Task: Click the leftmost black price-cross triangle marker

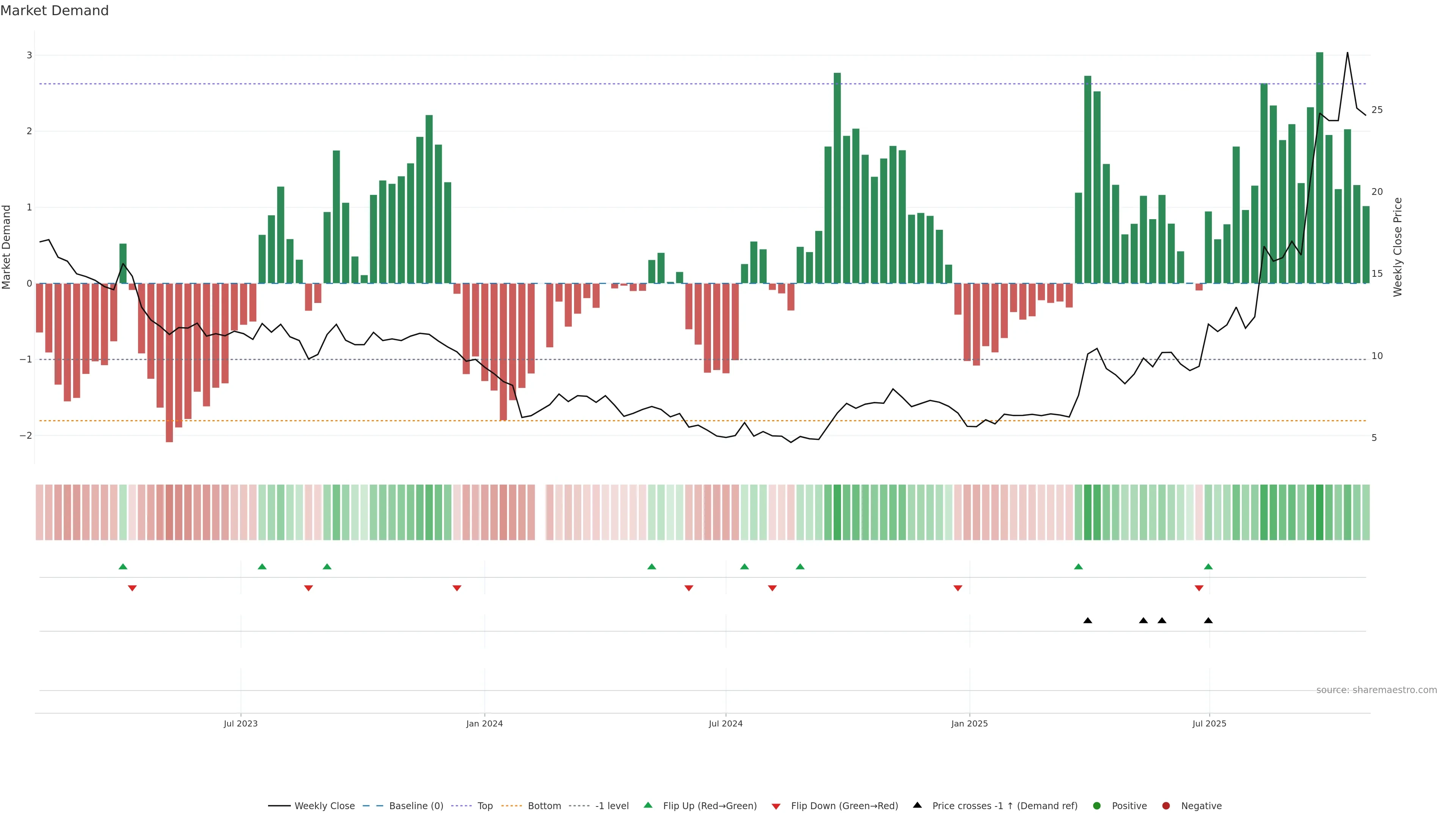Action: pos(1087,621)
